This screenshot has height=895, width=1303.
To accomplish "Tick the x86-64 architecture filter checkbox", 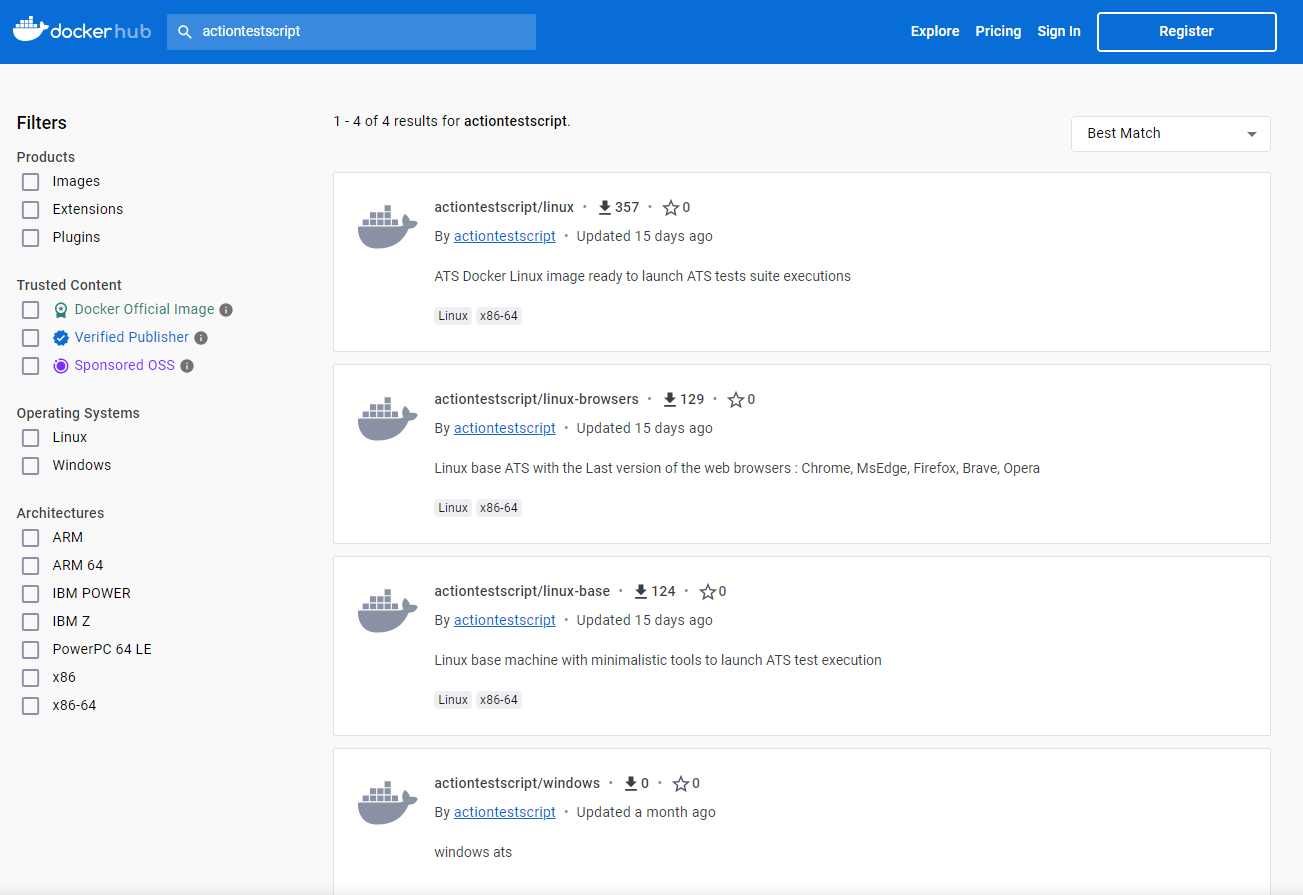I will [x=31, y=706].
